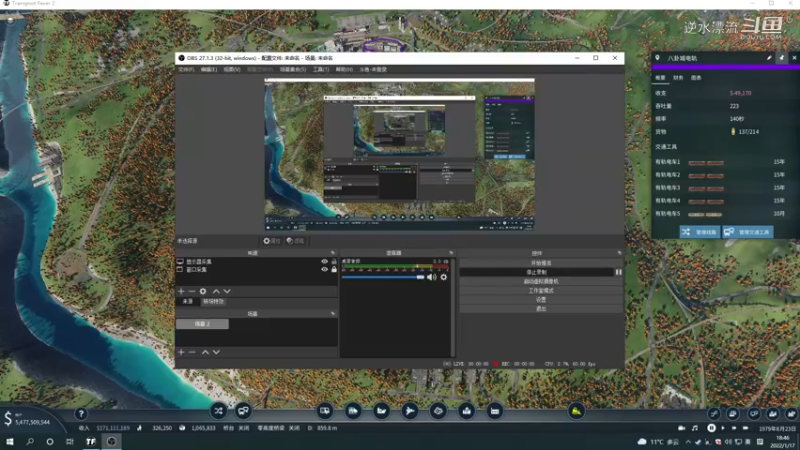Open the OBS 编辑(E) menu
Viewport: 800px width, 450px height.
pos(209,69)
